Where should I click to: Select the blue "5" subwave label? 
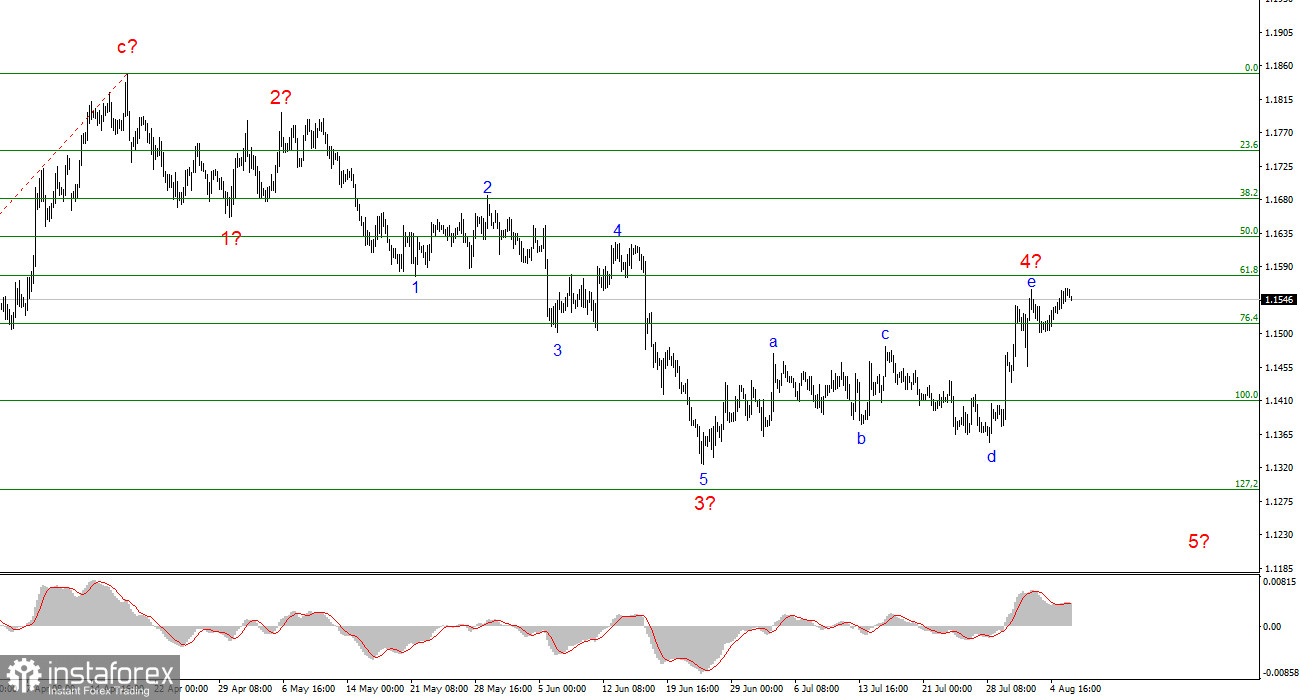703,479
